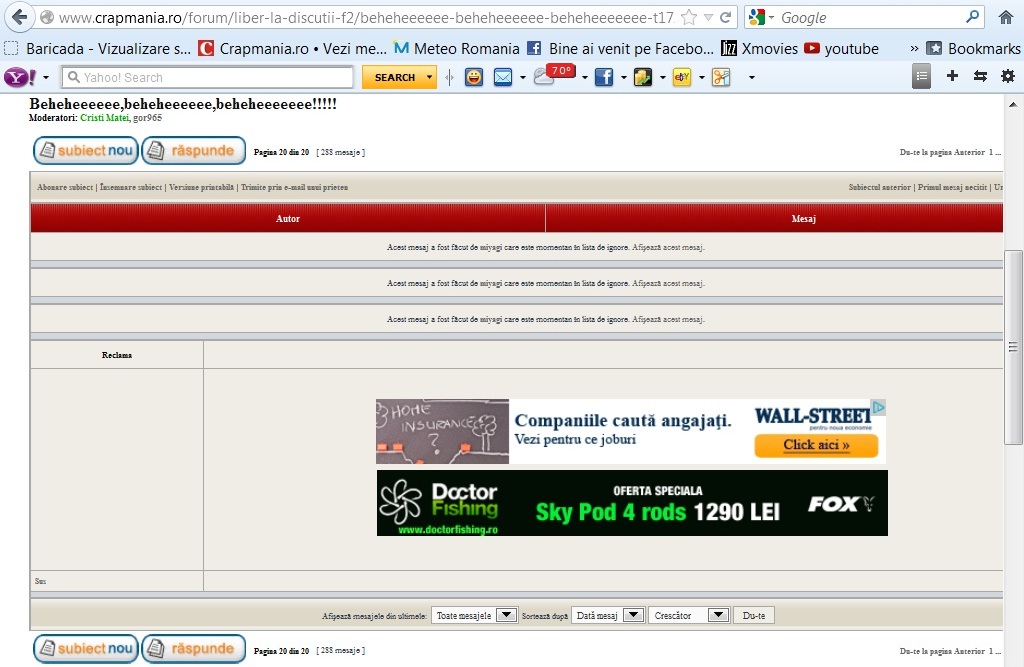This screenshot has height=667, width=1024.
Task: Reload the page with the refresh icon
Action: (x=725, y=18)
